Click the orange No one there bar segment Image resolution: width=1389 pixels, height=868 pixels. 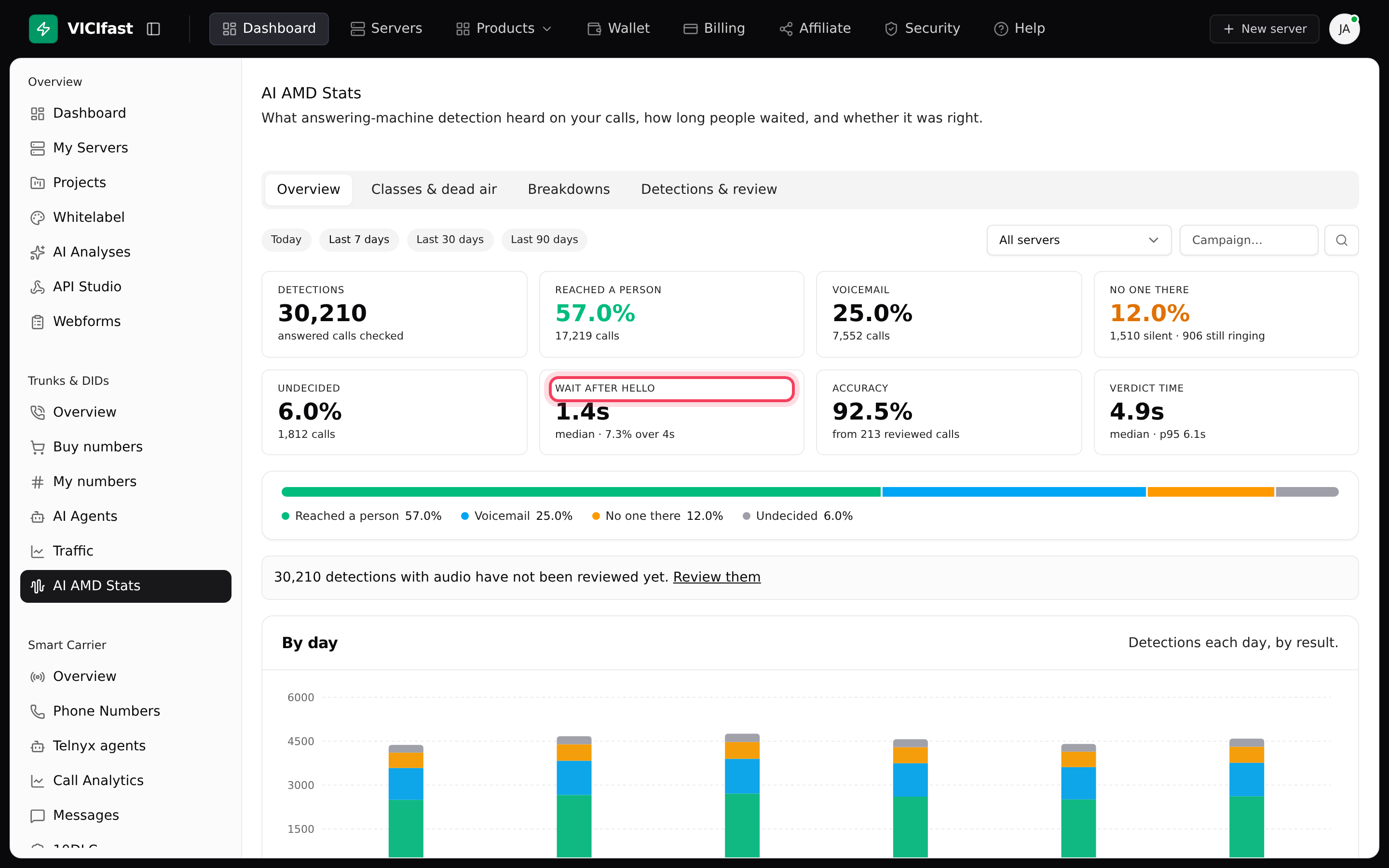(1211, 492)
